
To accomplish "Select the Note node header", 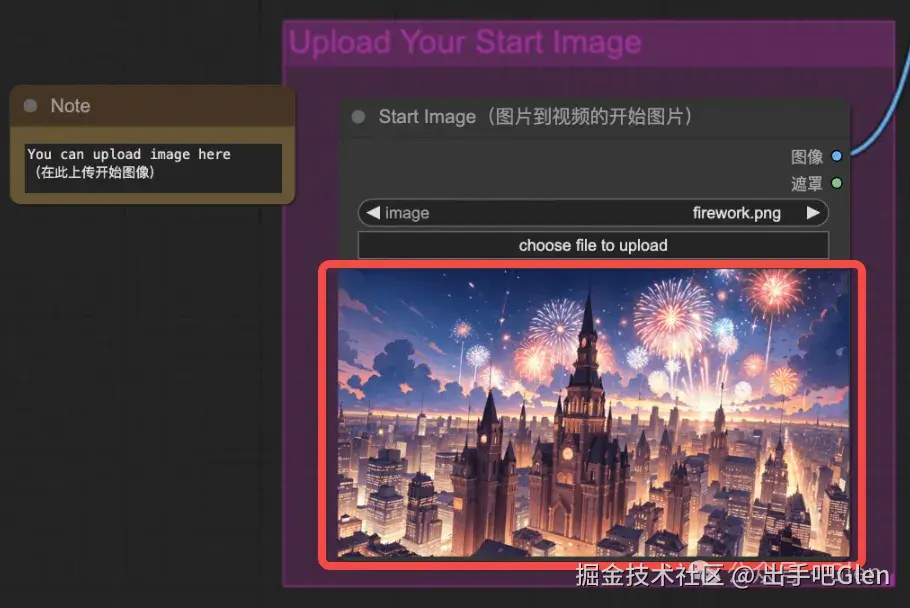I will (150, 105).
